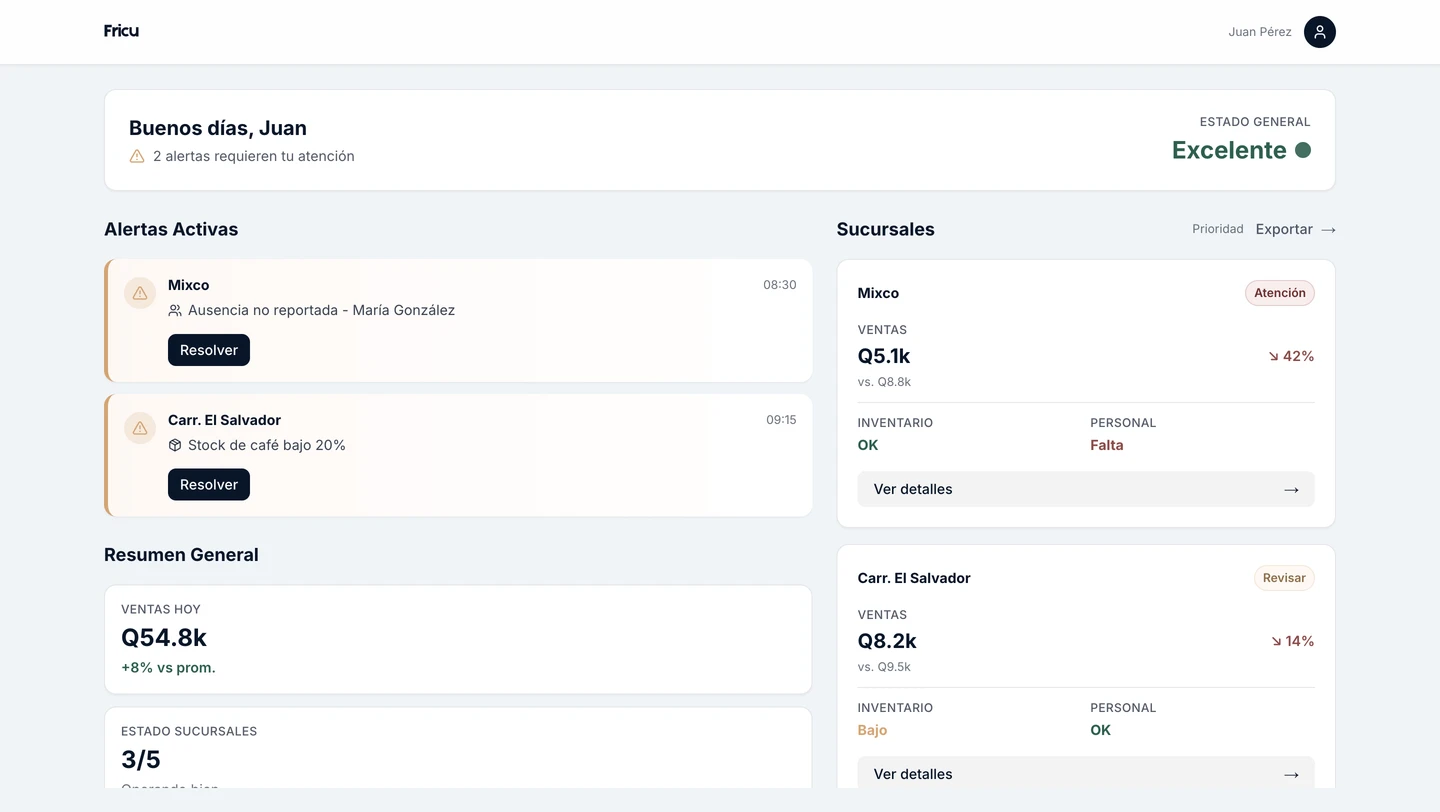Click warning icon on Mixco alert
1440x812 pixels.
(140, 293)
